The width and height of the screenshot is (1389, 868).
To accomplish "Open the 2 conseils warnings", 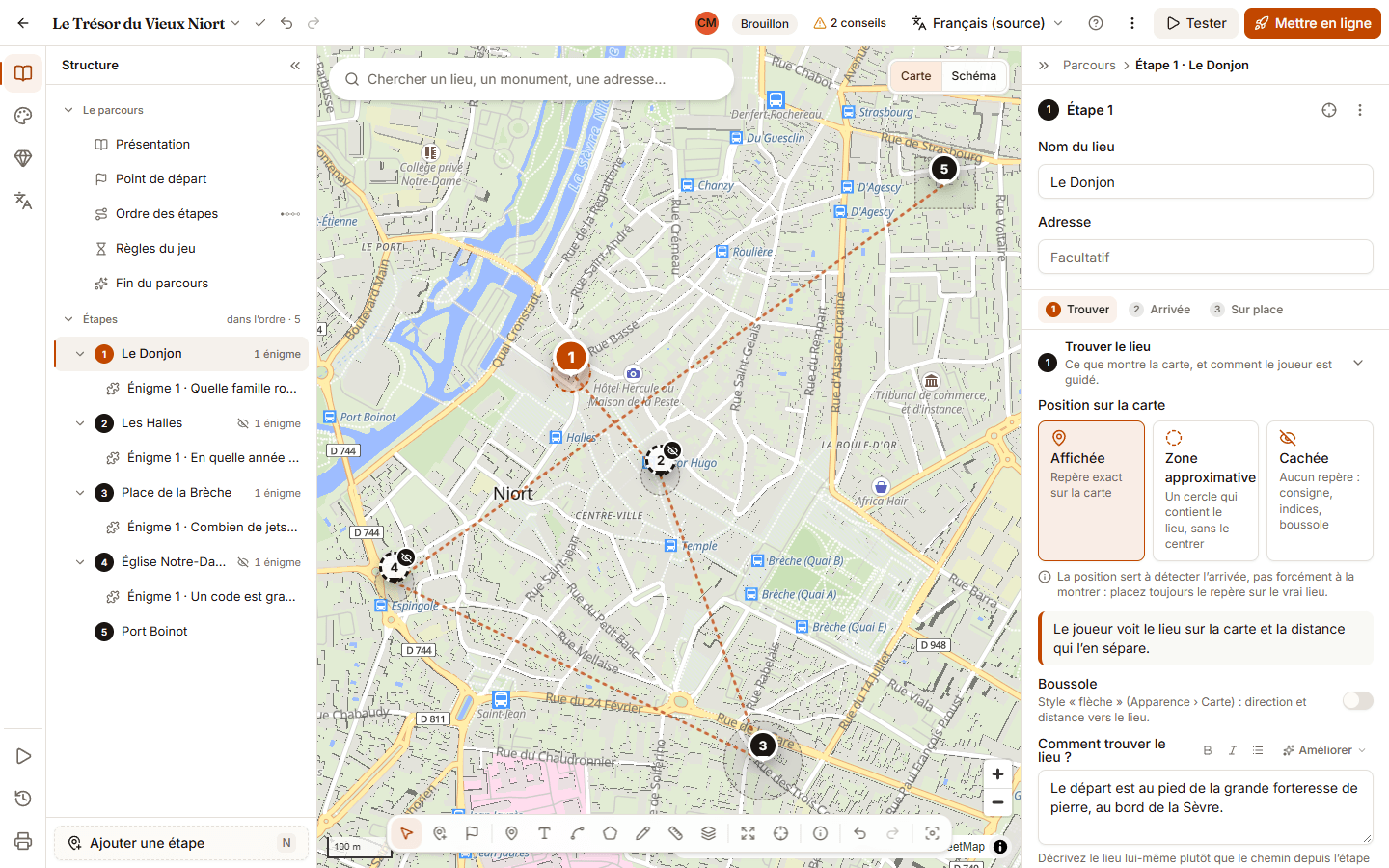I will (850, 23).
